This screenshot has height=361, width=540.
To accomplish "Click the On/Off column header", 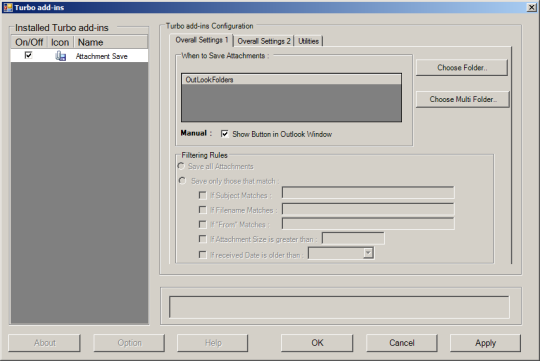I will pos(29,42).
